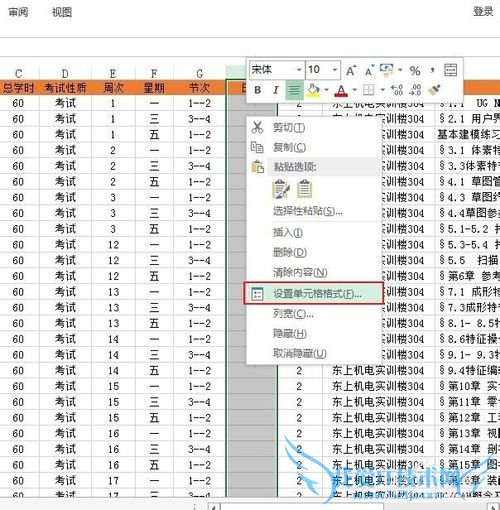Toggle Italic in mini toolbar
The image size is (500, 510).
pos(275,90)
